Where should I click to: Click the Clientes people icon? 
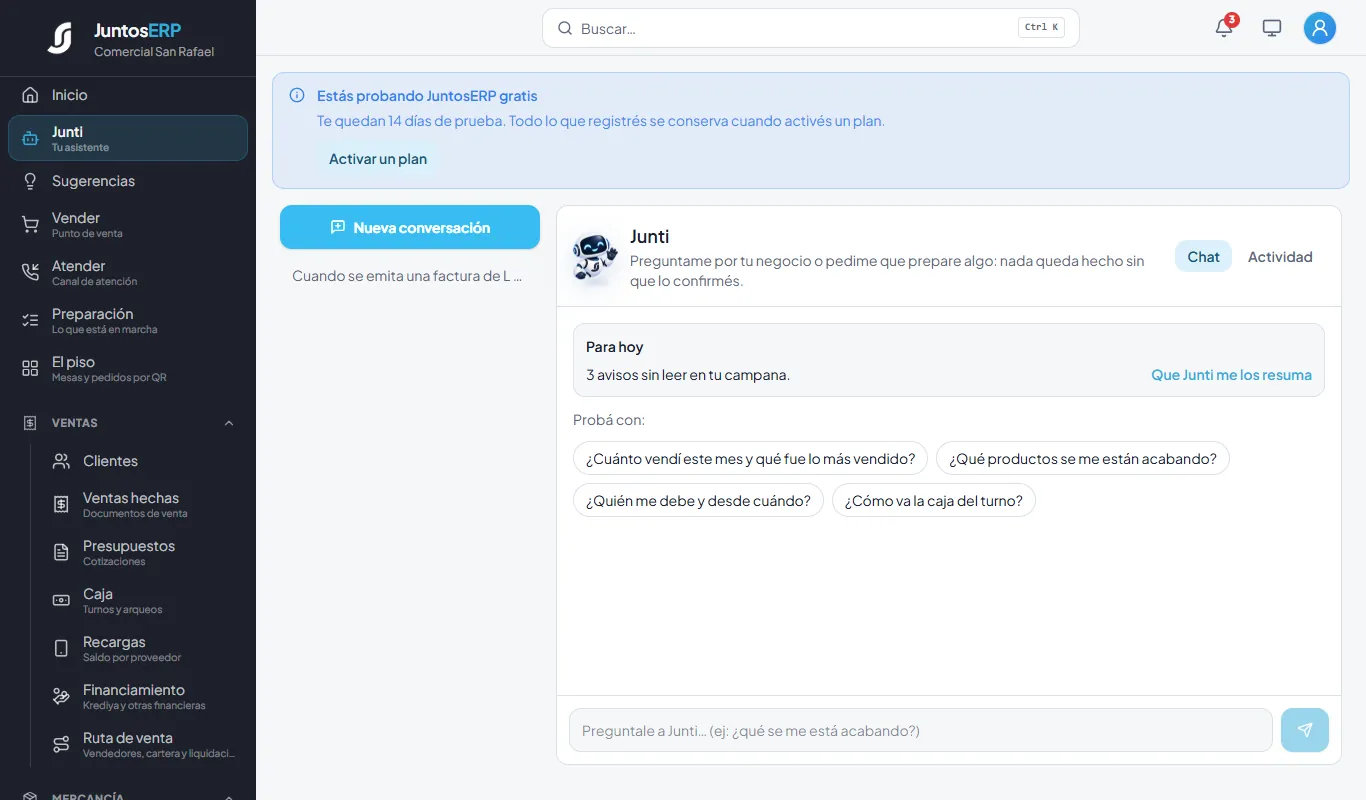pyautogui.click(x=61, y=461)
